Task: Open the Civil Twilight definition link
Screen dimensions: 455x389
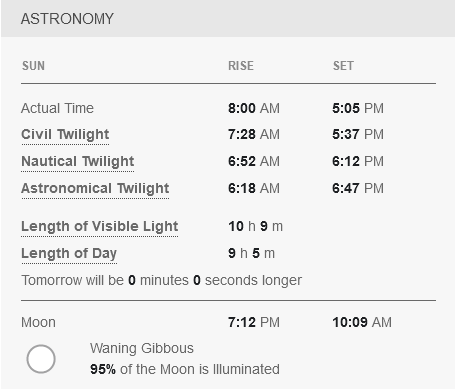Action: coord(65,135)
